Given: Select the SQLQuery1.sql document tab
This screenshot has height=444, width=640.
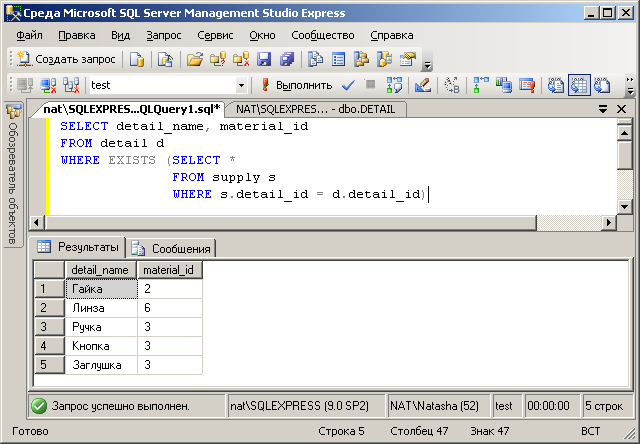Looking at the screenshot, I should (131, 109).
